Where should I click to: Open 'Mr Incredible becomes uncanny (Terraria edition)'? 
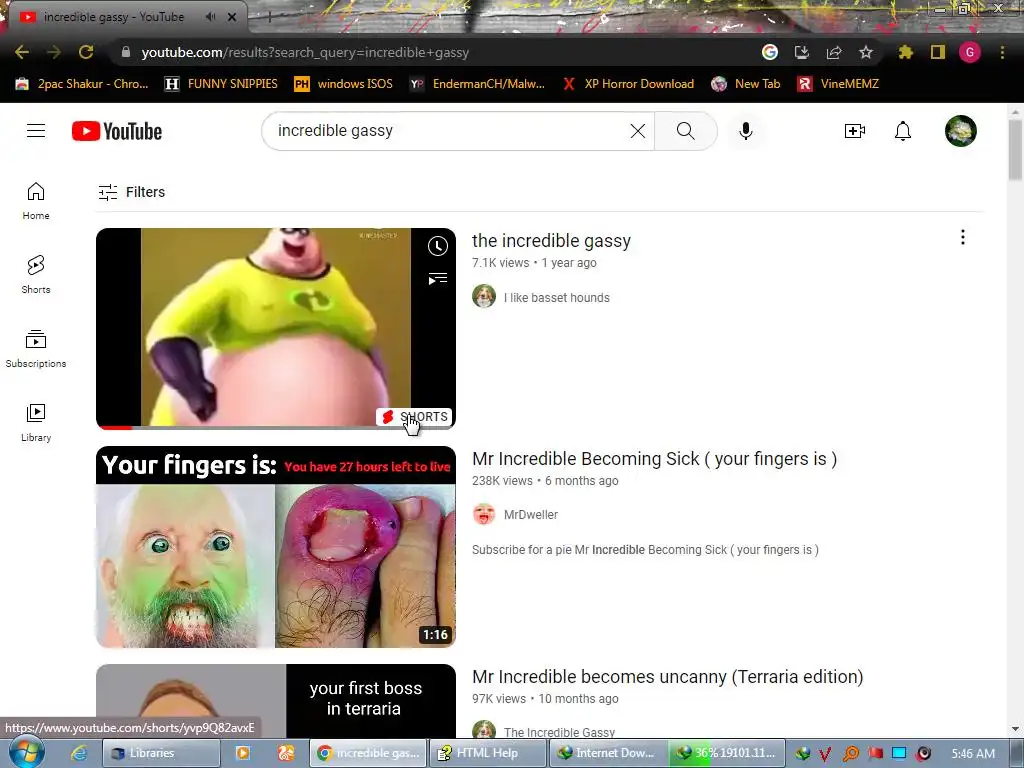667,677
